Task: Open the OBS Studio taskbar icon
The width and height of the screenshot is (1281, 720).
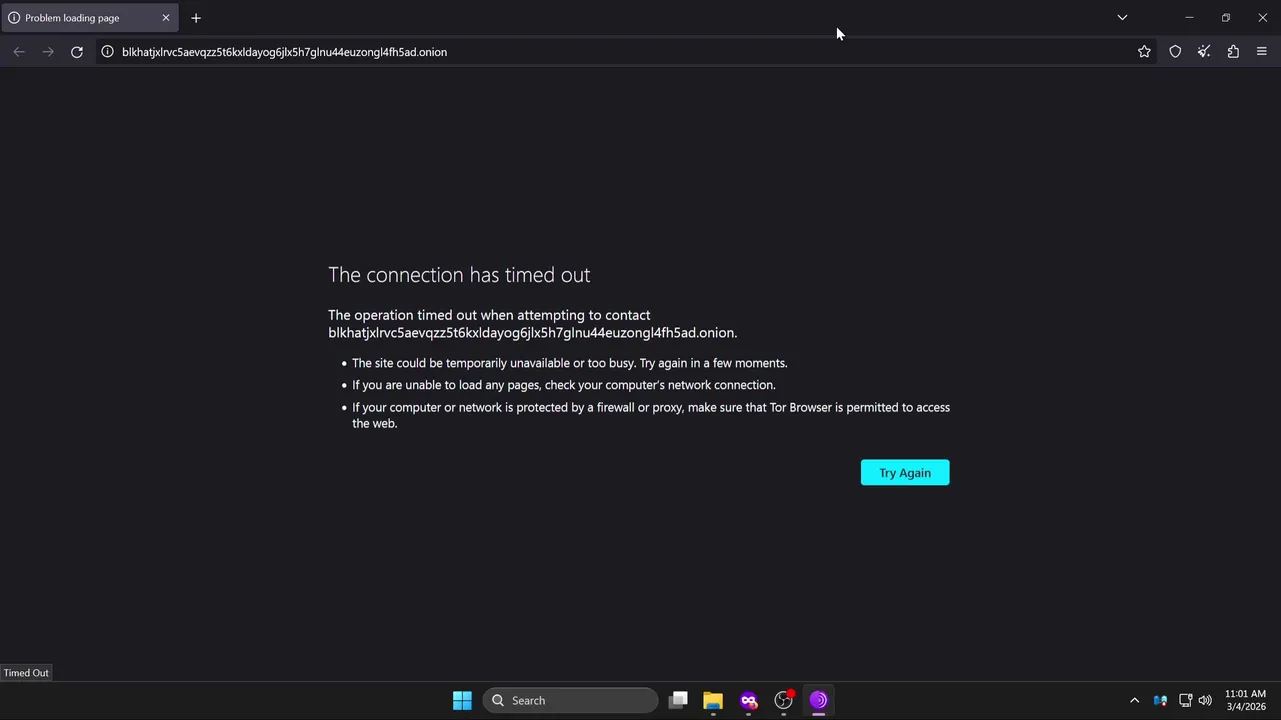Action: (784, 700)
